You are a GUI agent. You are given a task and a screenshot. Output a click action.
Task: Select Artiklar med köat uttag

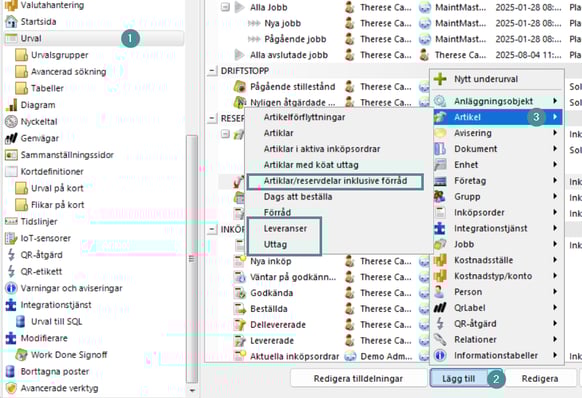(x=311, y=165)
